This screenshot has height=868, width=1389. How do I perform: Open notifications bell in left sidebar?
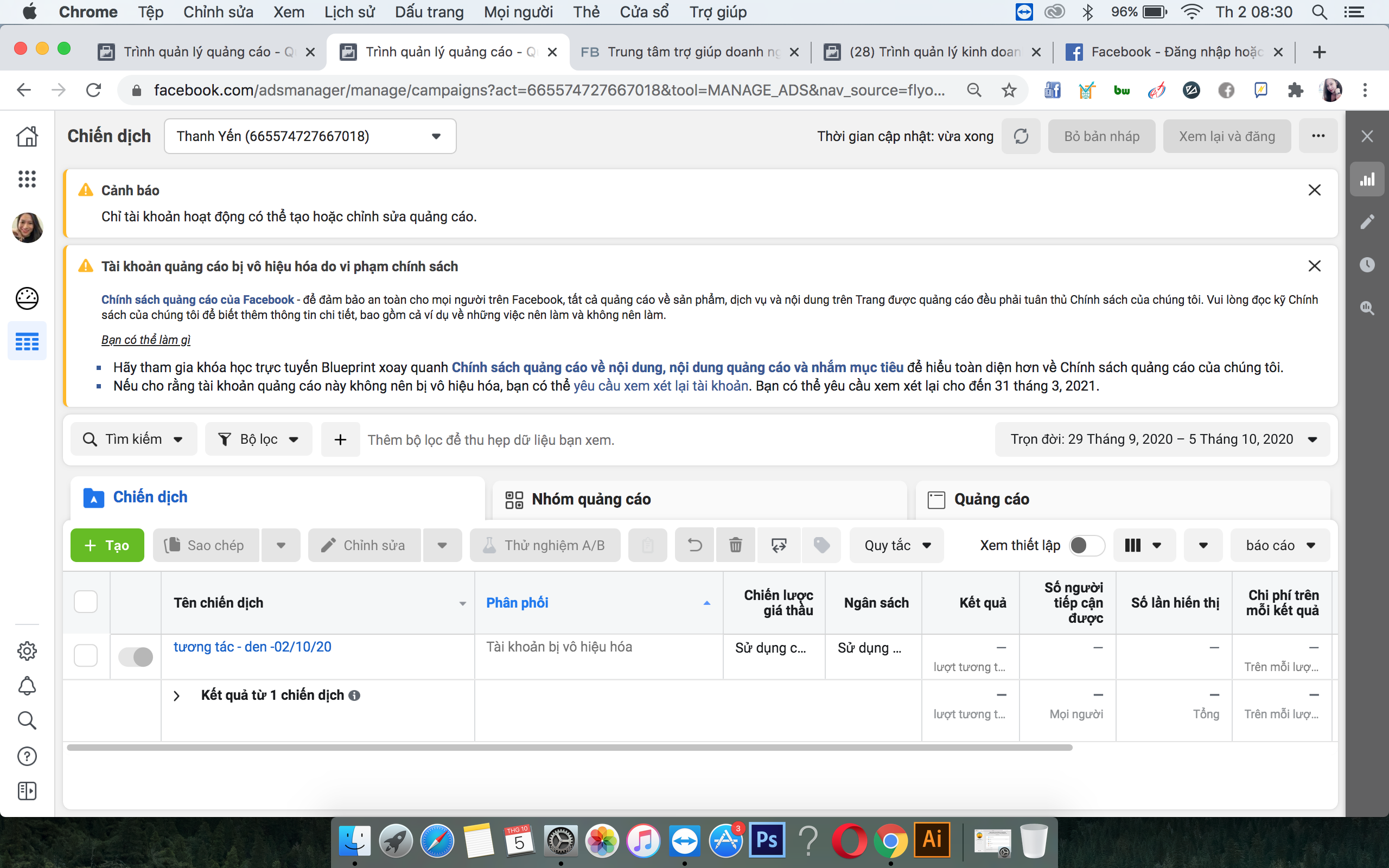pos(27,685)
